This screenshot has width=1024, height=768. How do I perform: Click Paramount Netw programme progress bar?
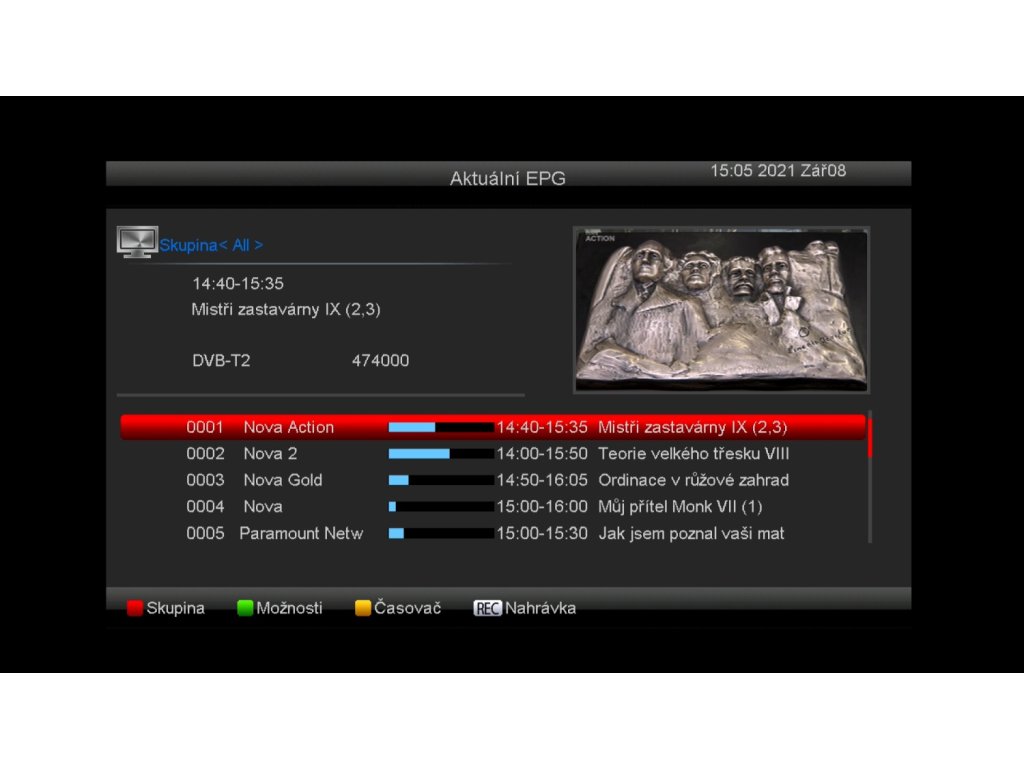click(x=441, y=534)
